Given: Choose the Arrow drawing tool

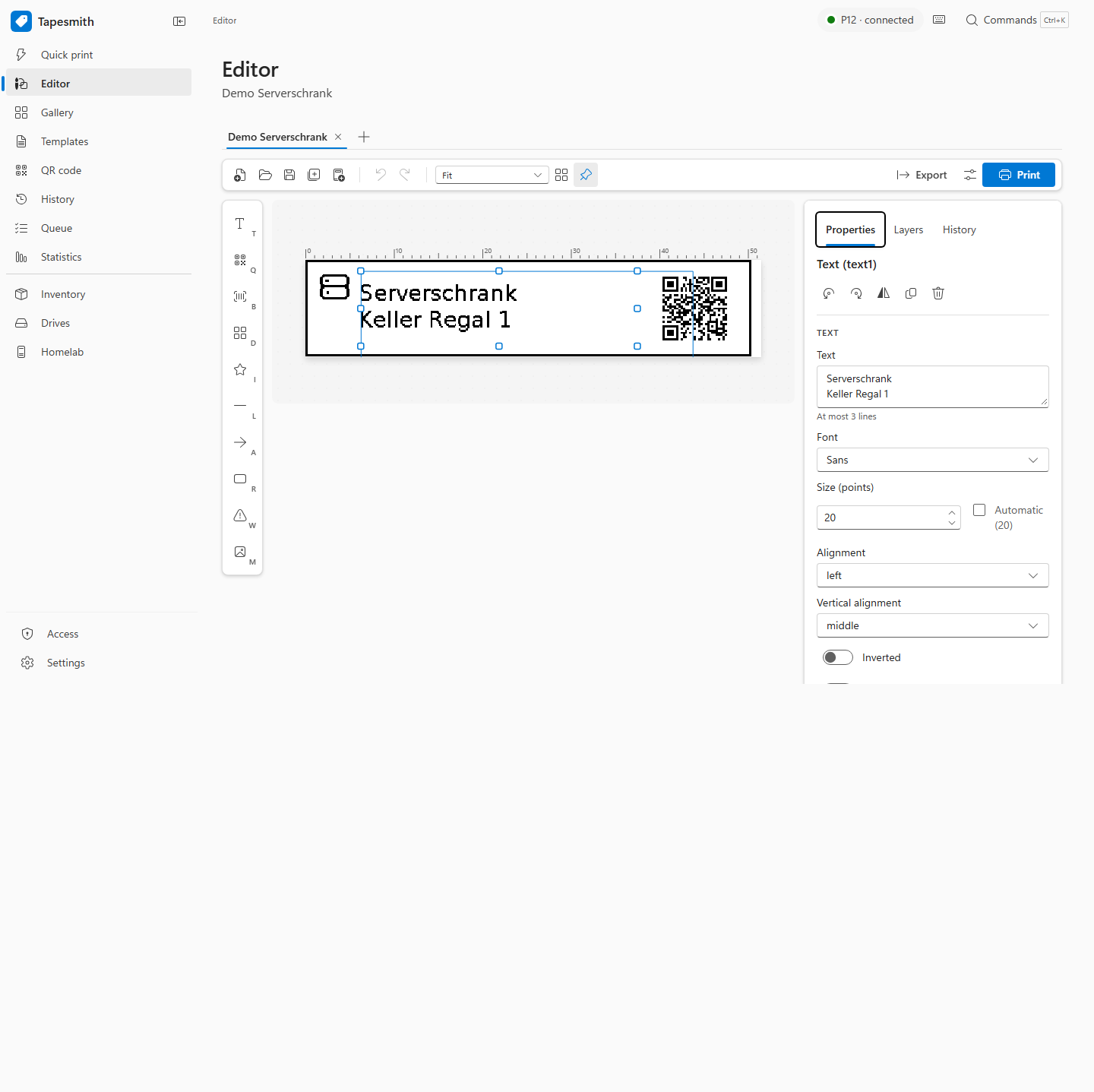Looking at the screenshot, I should click(x=242, y=443).
